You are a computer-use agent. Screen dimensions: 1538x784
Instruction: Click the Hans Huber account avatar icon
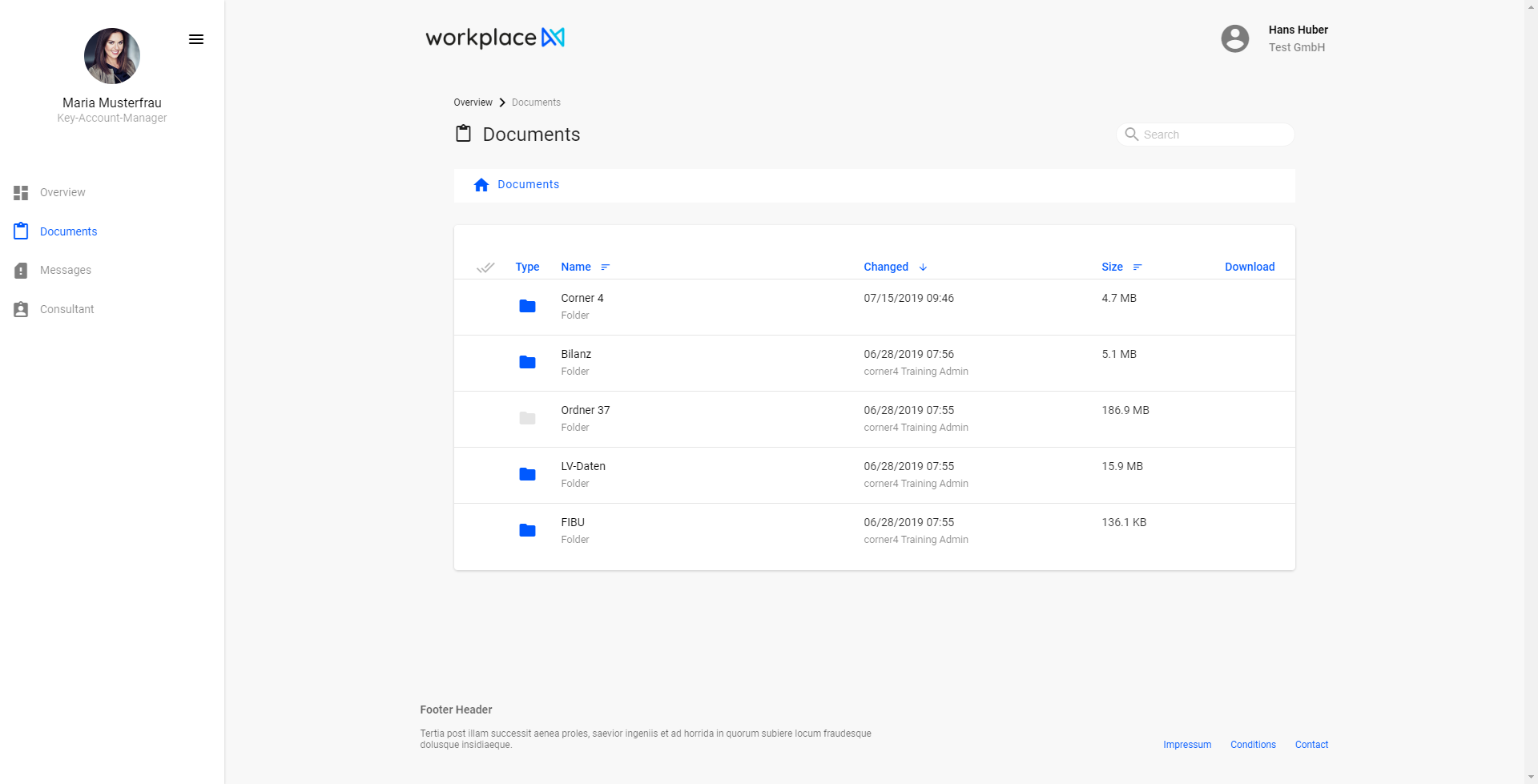click(x=1234, y=38)
